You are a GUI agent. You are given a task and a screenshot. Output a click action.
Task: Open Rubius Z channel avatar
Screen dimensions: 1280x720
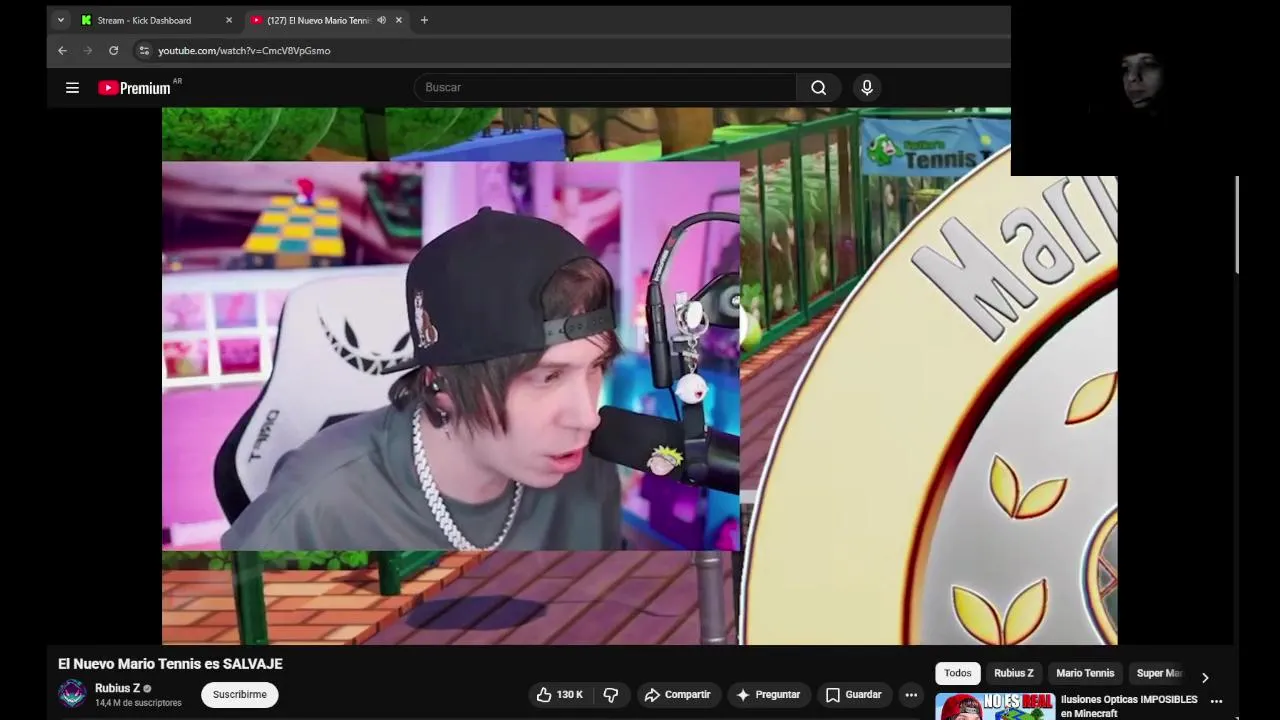(x=72, y=693)
